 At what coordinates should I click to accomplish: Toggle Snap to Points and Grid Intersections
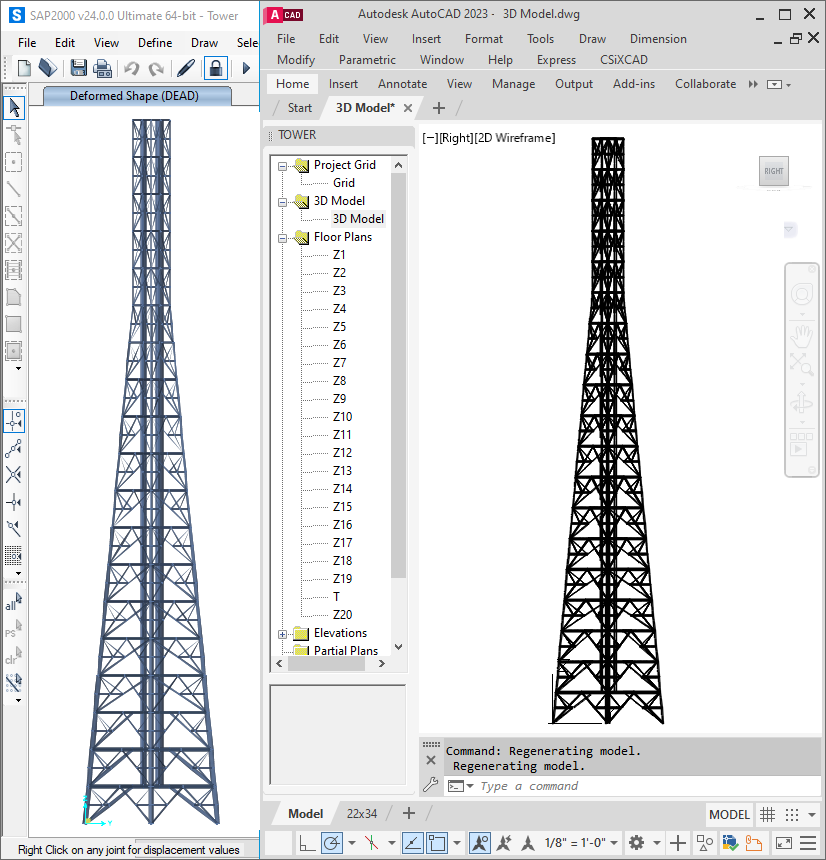14,421
